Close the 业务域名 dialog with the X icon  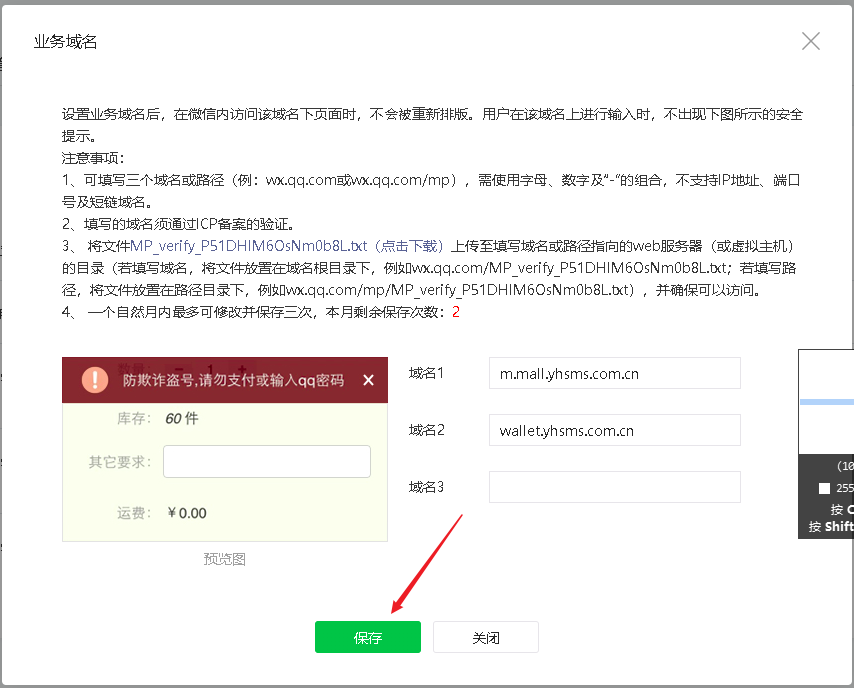pyautogui.click(x=810, y=41)
